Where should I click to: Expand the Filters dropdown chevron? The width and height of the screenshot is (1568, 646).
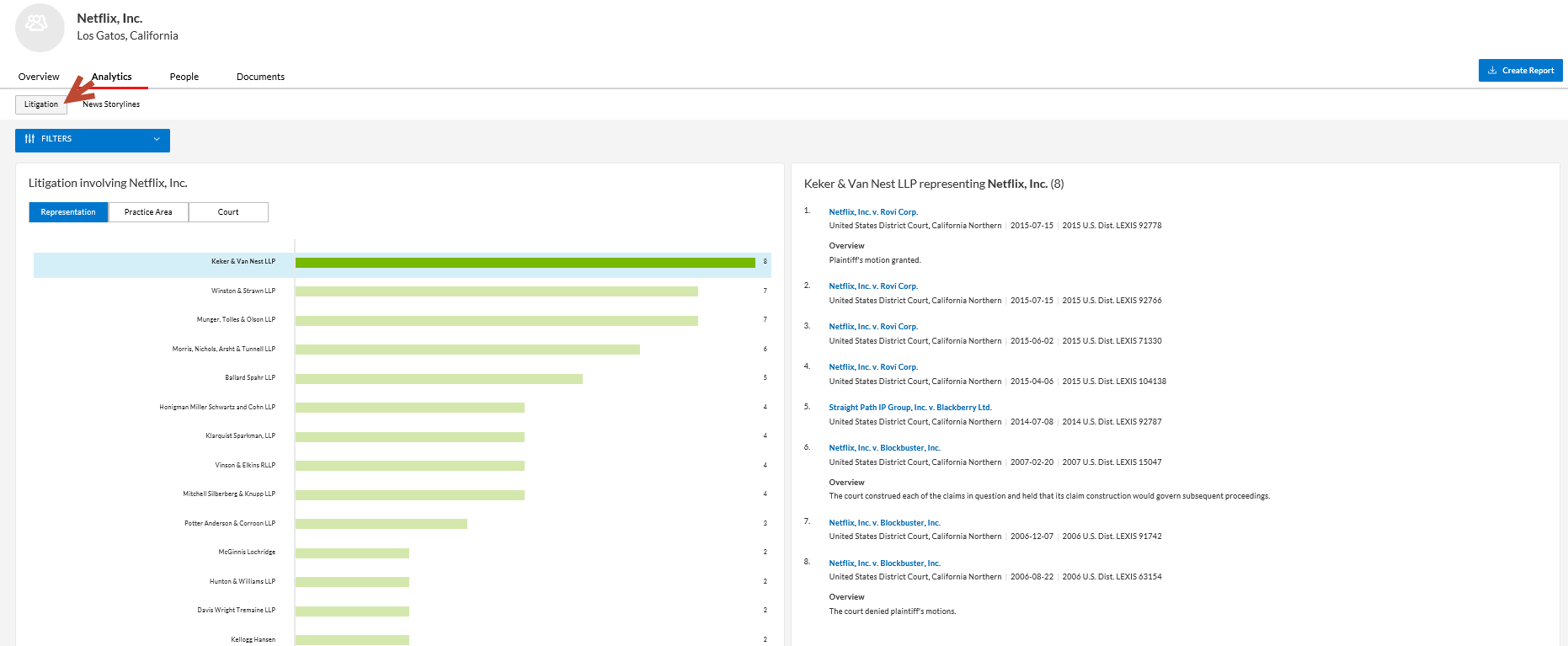coord(157,139)
